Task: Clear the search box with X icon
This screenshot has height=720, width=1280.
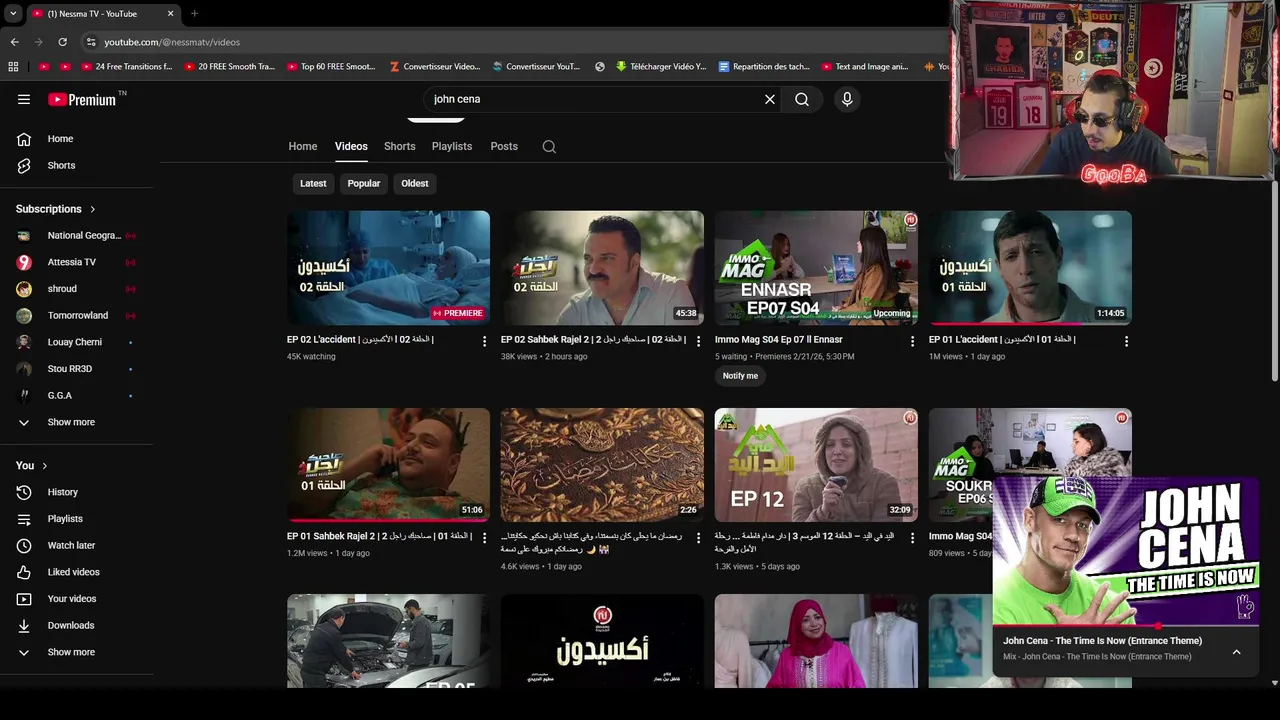Action: tap(770, 99)
